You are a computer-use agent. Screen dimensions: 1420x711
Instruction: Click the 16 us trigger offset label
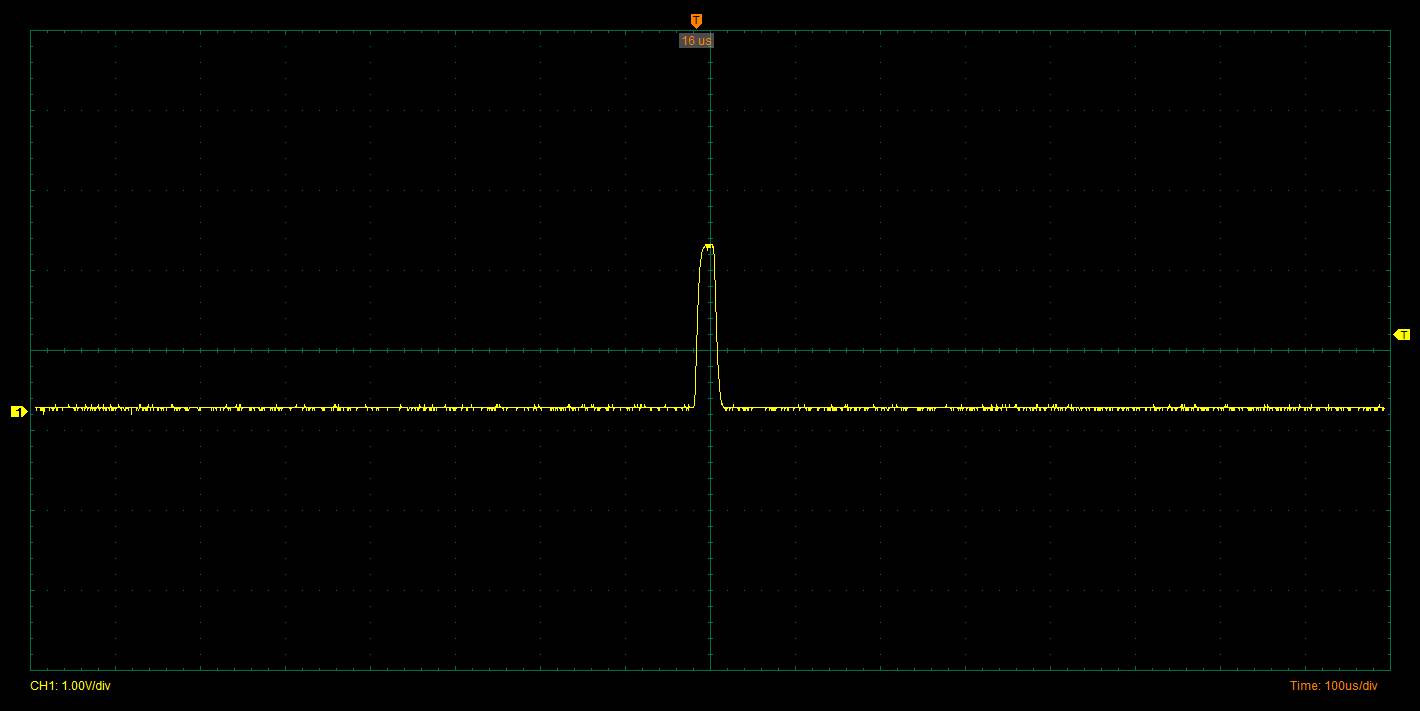(696, 41)
